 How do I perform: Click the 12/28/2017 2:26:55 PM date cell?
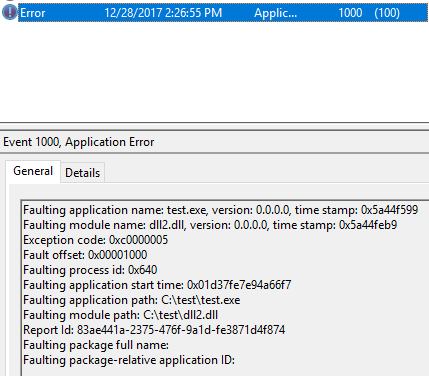163,13
